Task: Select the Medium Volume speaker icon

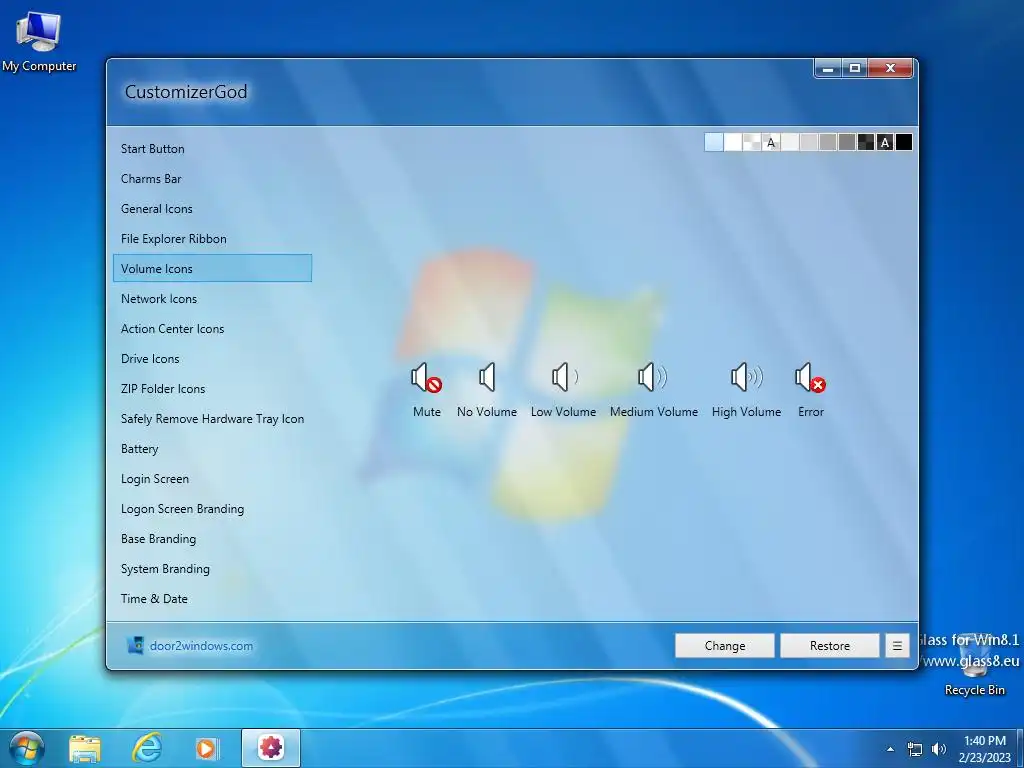Action: tap(652, 377)
